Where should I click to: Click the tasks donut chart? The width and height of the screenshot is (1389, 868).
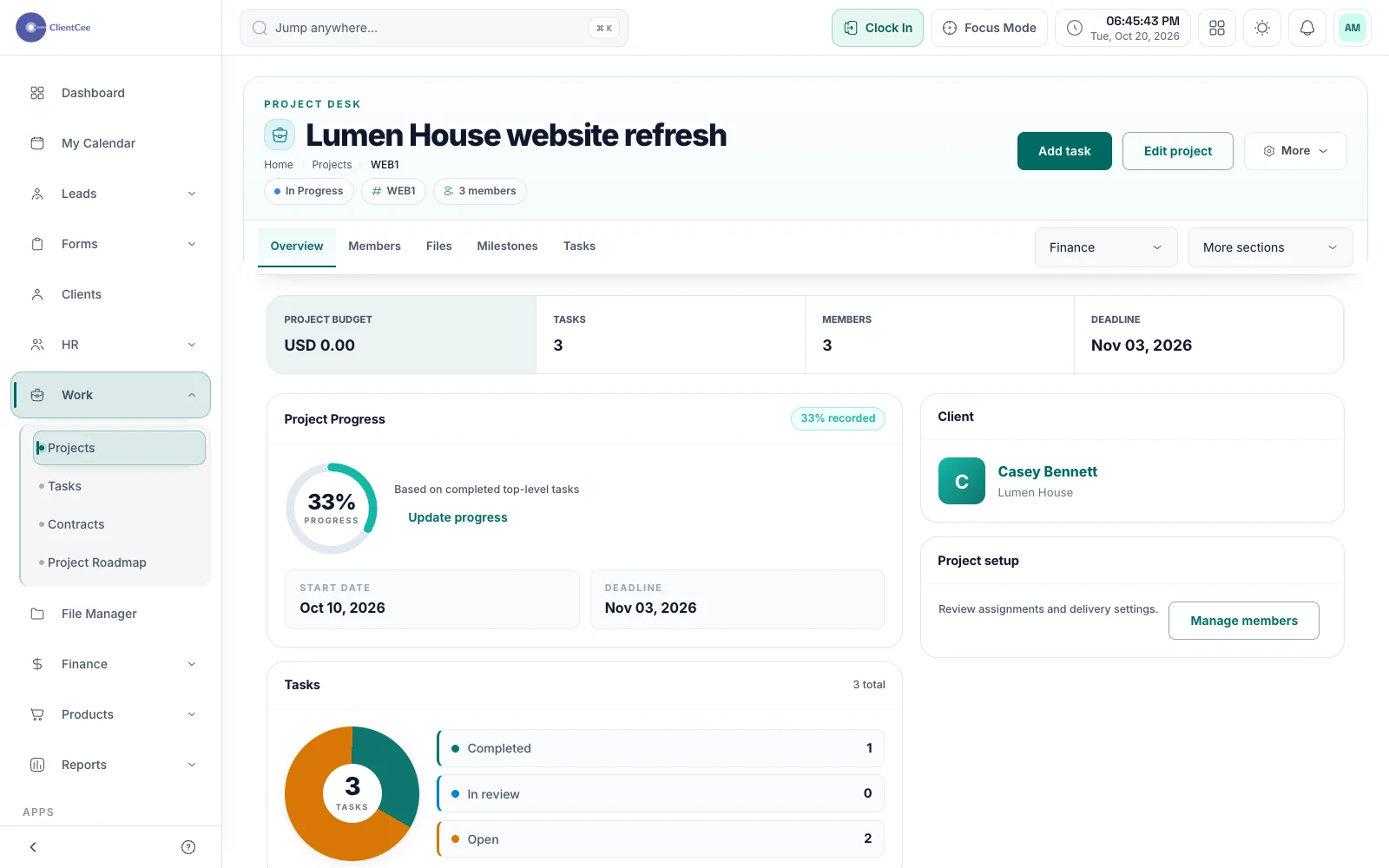point(352,793)
